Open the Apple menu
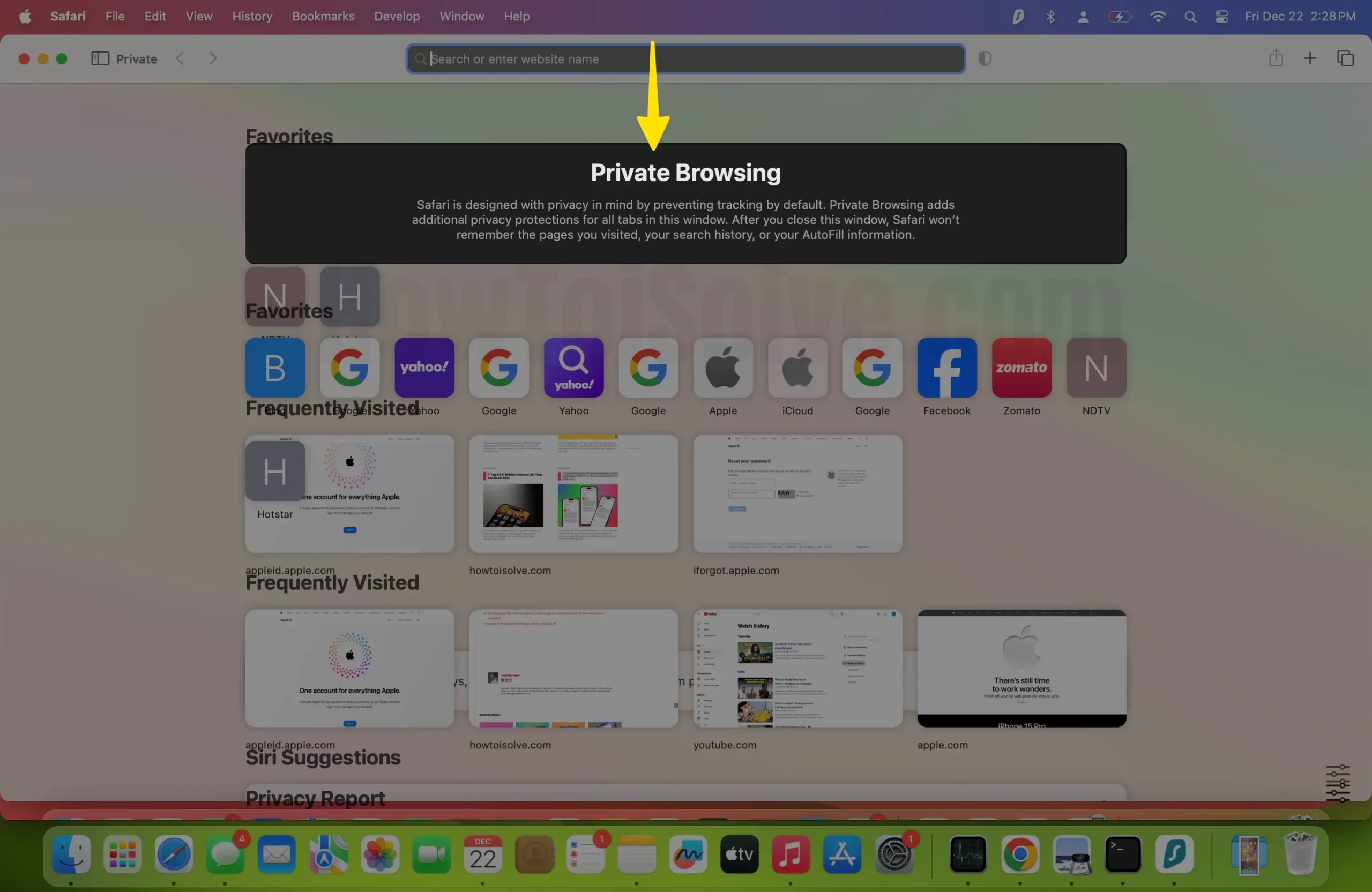 click(x=25, y=16)
